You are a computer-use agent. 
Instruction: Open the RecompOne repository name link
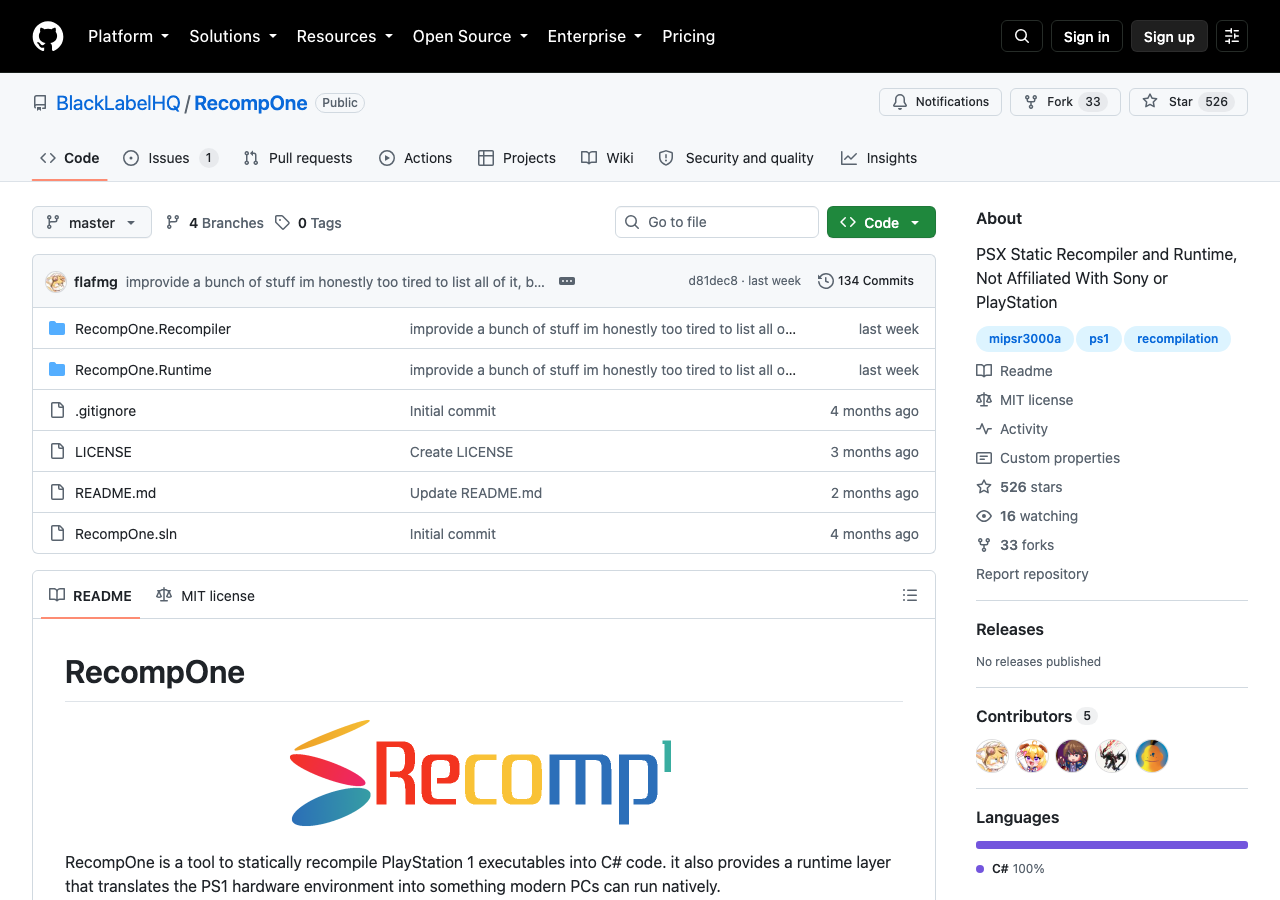(x=251, y=103)
